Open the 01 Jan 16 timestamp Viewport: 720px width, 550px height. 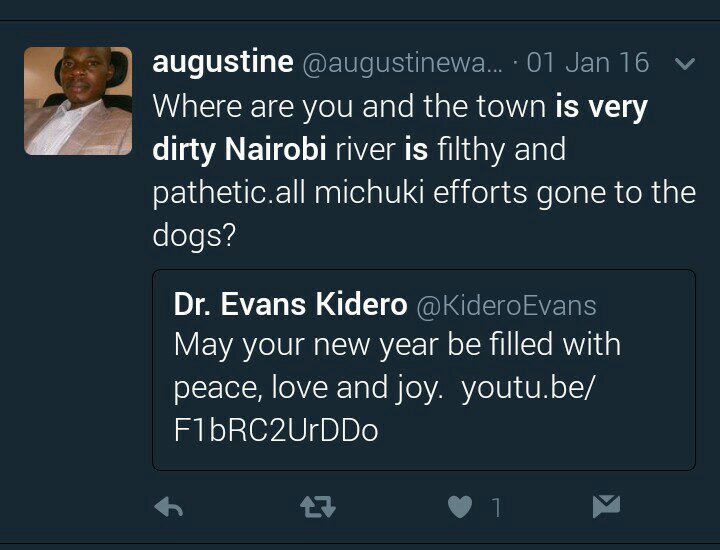588,63
